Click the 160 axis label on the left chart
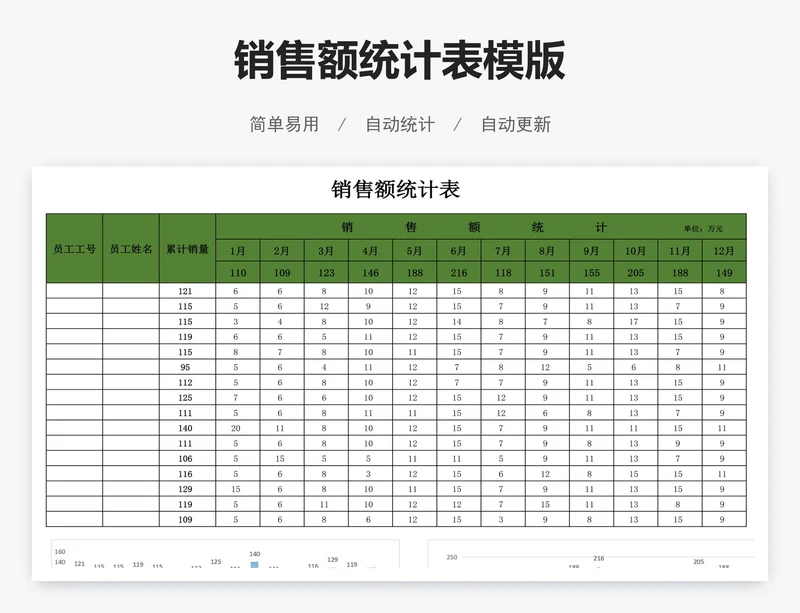 click(60, 552)
